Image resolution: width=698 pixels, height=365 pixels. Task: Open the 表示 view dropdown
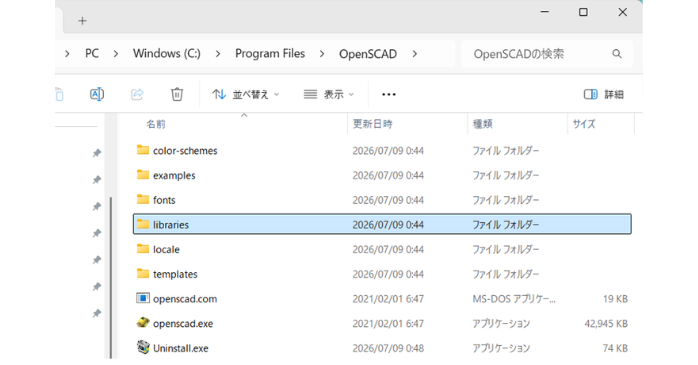click(329, 94)
